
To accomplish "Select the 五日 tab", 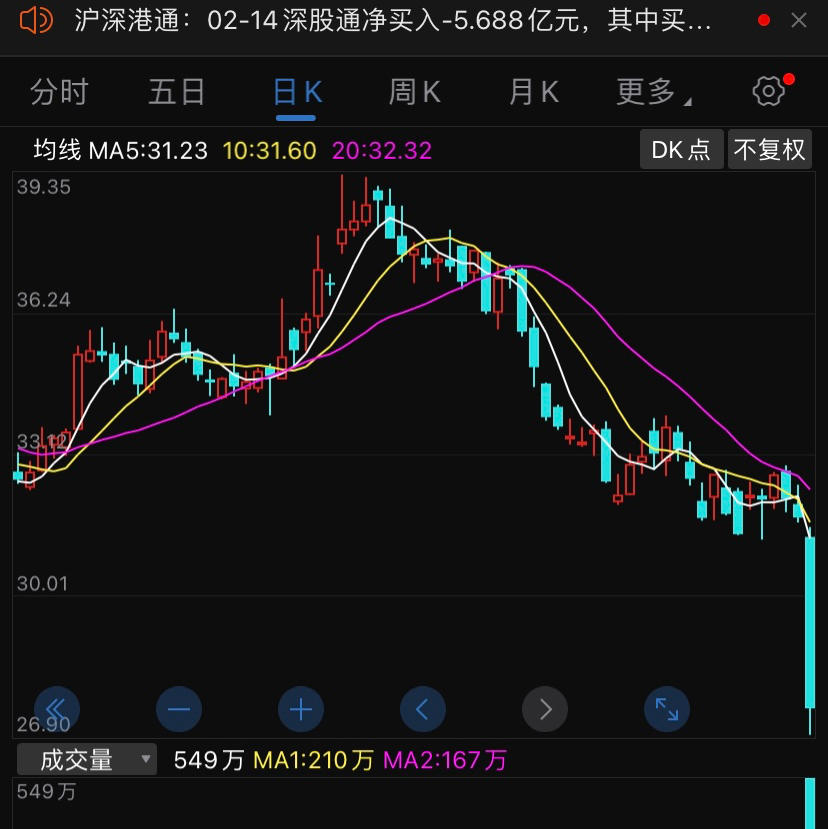I will pyautogui.click(x=176, y=93).
